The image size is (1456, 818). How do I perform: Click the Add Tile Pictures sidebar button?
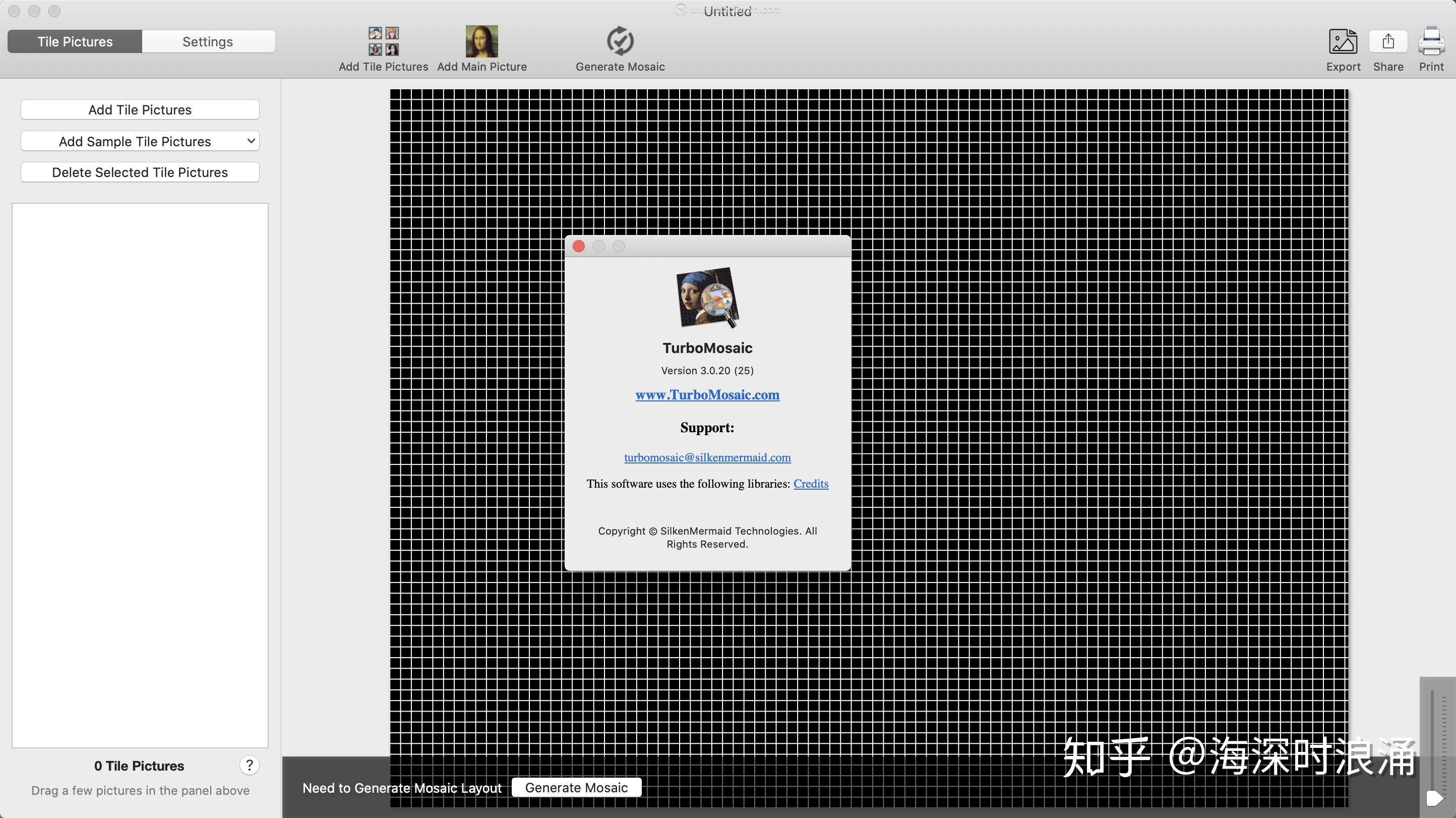[140, 109]
